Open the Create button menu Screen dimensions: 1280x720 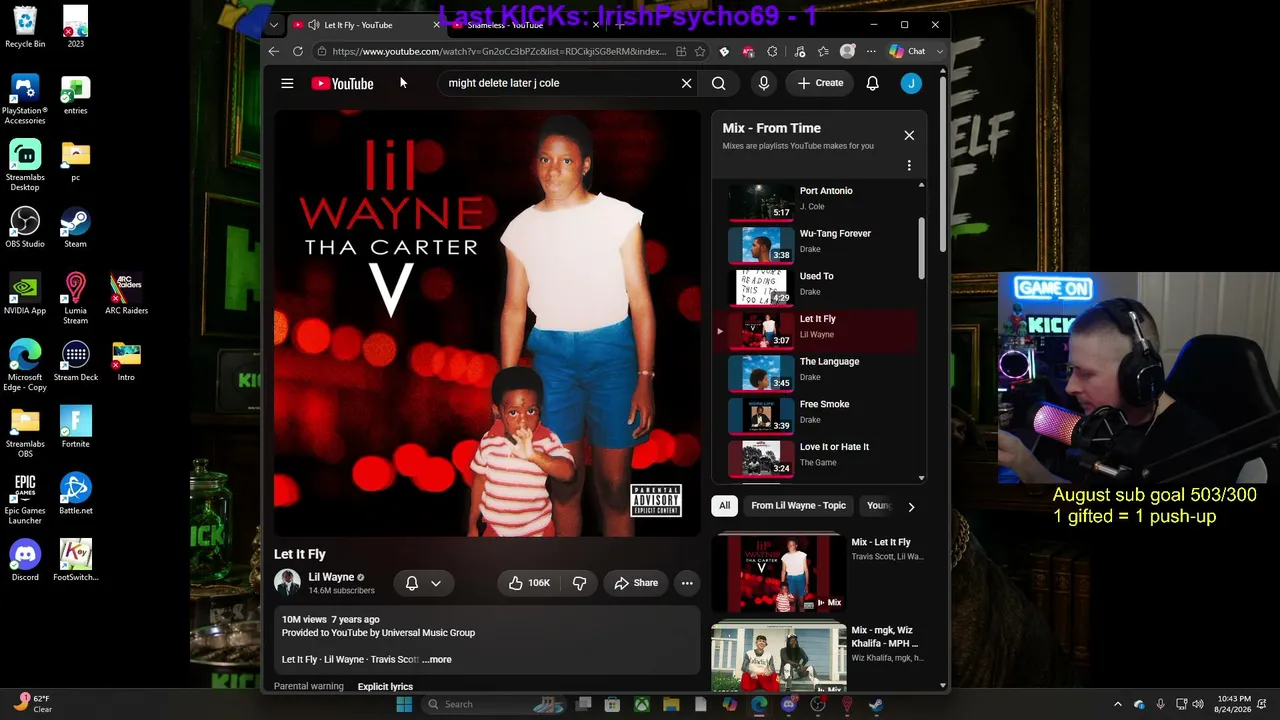[820, 83]
